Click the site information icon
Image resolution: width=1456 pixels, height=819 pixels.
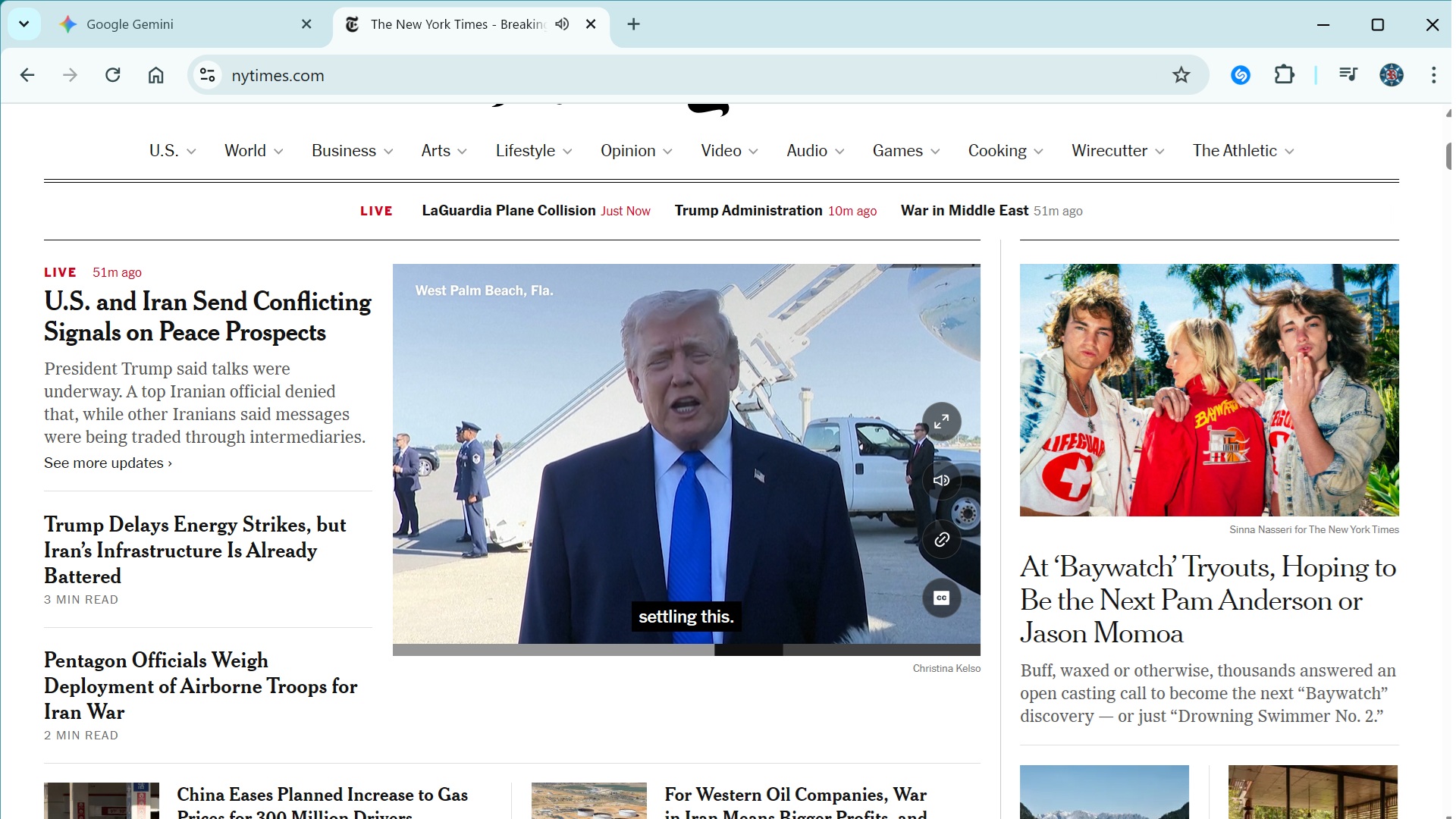207,75
